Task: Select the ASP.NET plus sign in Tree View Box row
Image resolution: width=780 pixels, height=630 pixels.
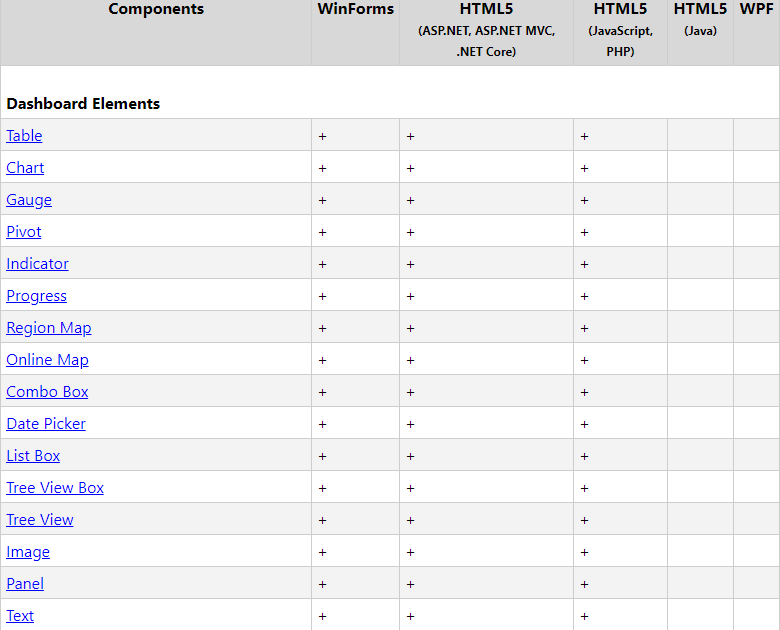Action: [x=410, y=488]
